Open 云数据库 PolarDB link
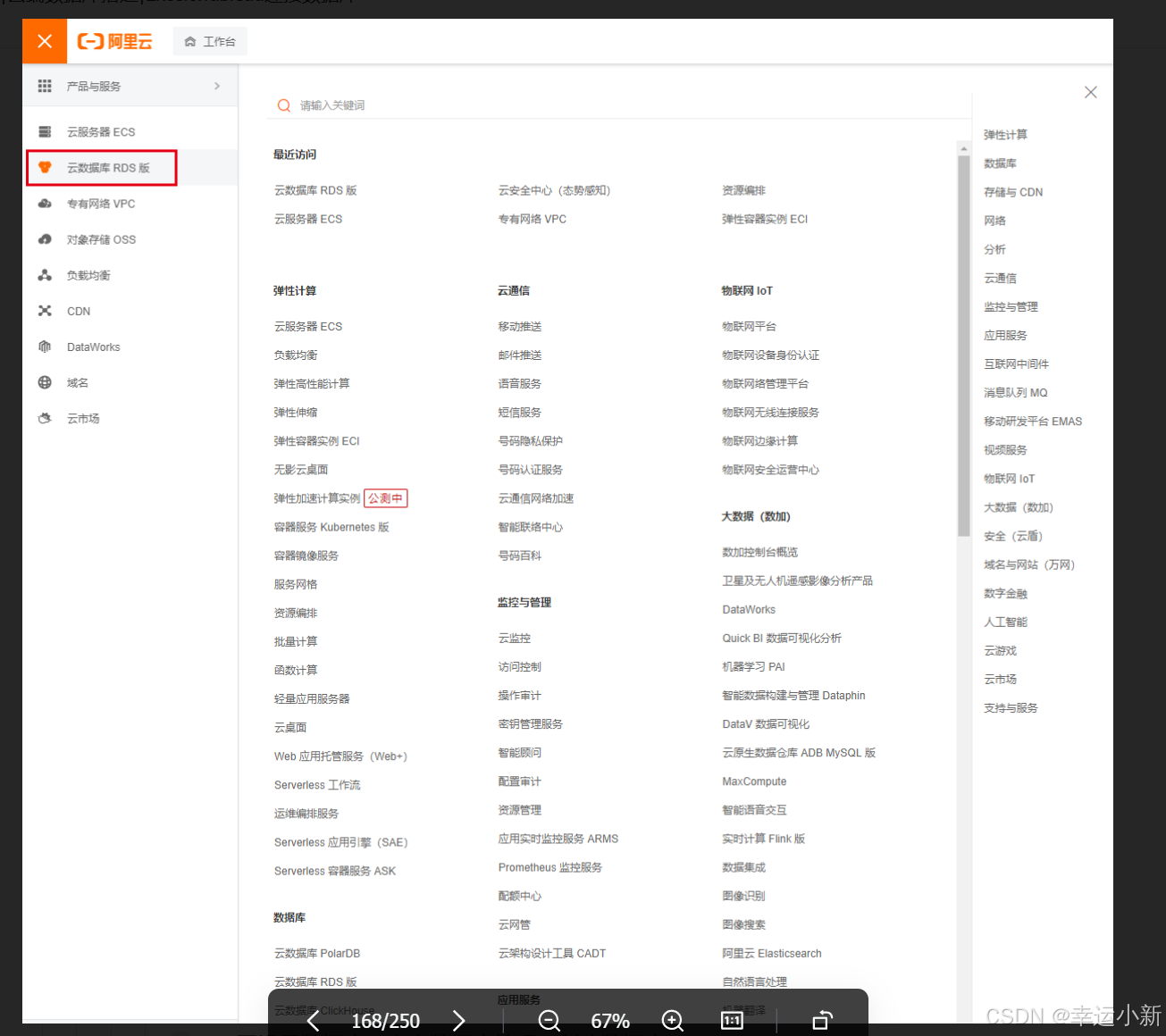 pyautogui.click(x=317, y=953)
